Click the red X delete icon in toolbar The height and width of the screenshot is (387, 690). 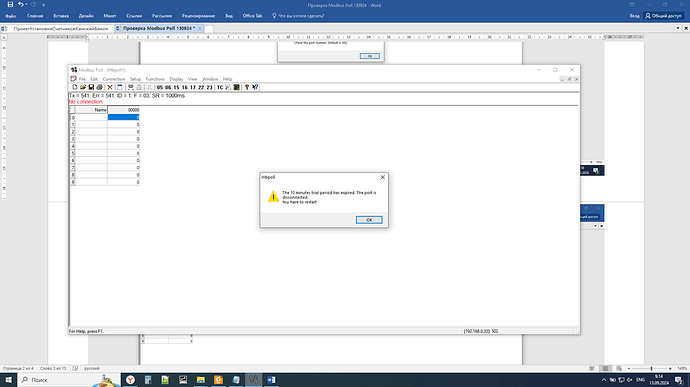click(x=110, y=87)
